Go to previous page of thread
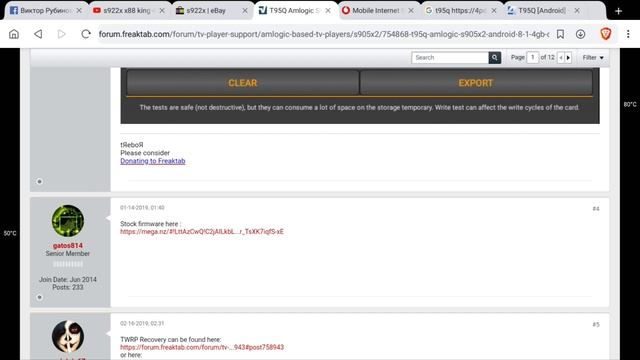640x360 pixels. pos(561,58)
